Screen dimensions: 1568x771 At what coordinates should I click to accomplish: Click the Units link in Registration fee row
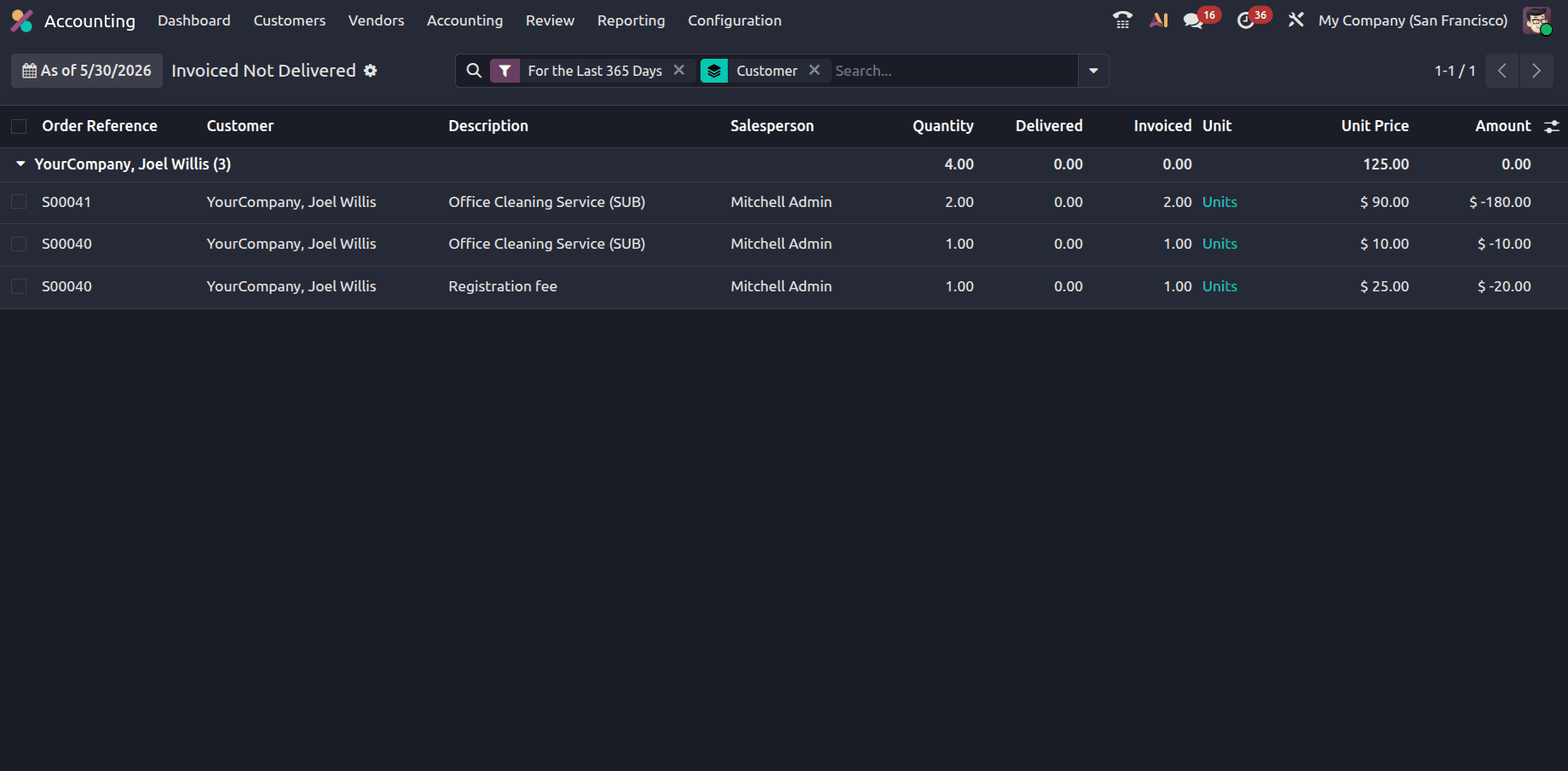(1219, 286)
